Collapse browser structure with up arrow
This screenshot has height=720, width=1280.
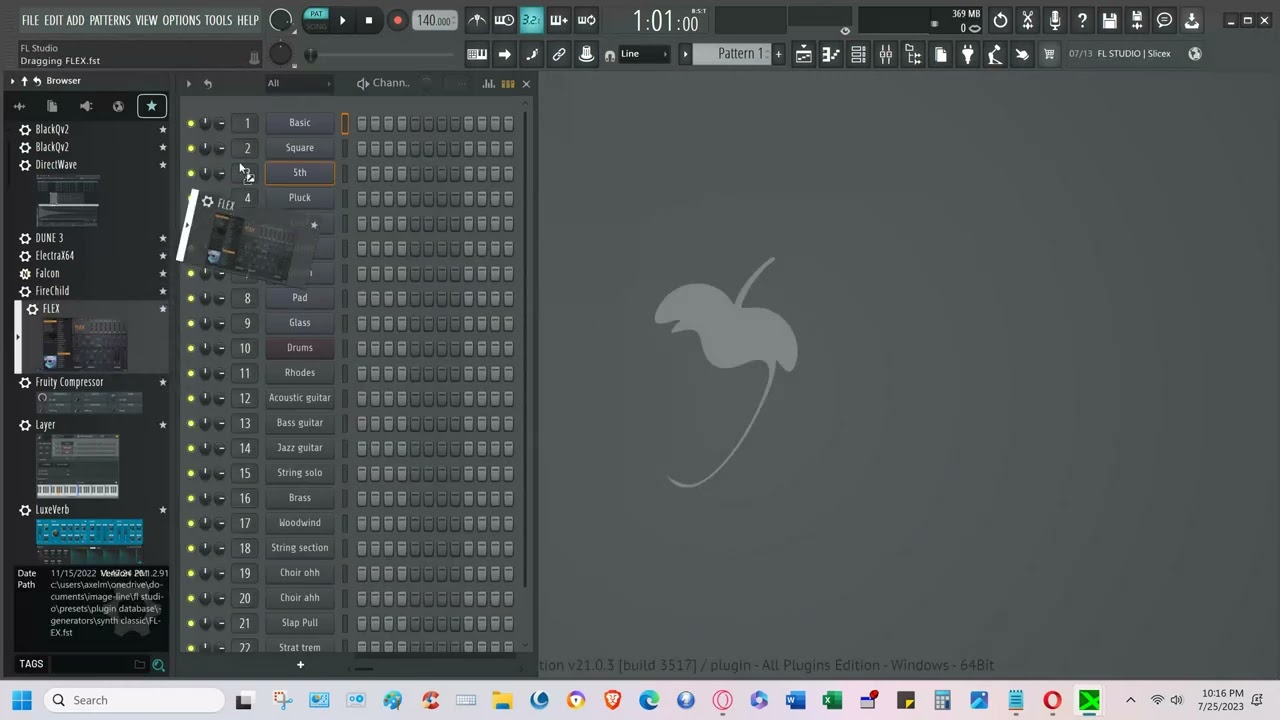(x=24, y=80)
